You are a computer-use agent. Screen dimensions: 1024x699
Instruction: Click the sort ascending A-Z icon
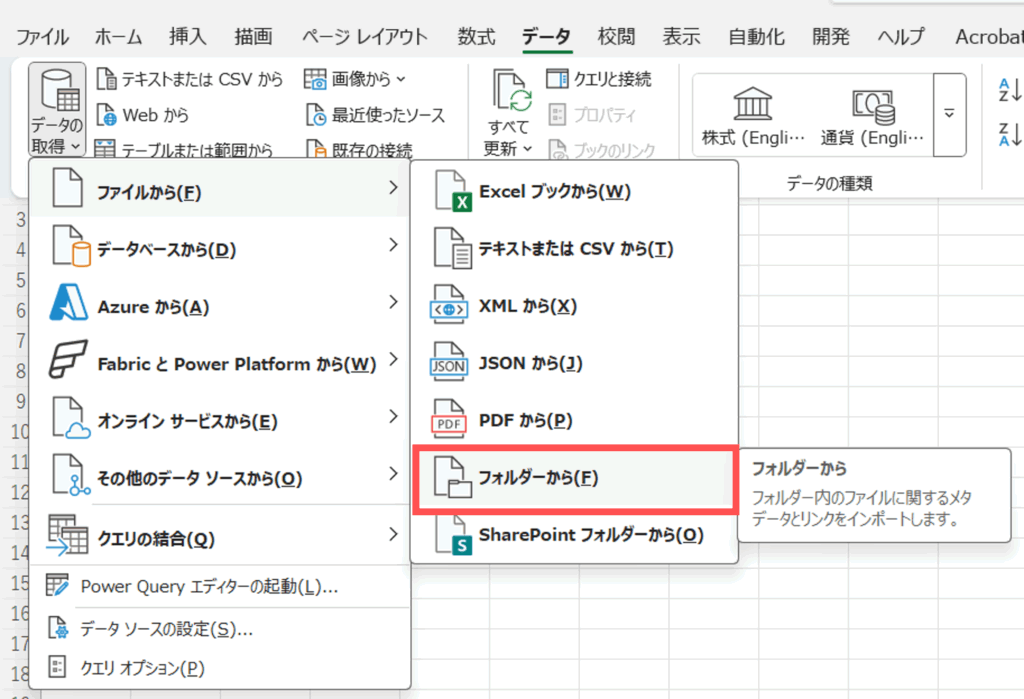1007,90
